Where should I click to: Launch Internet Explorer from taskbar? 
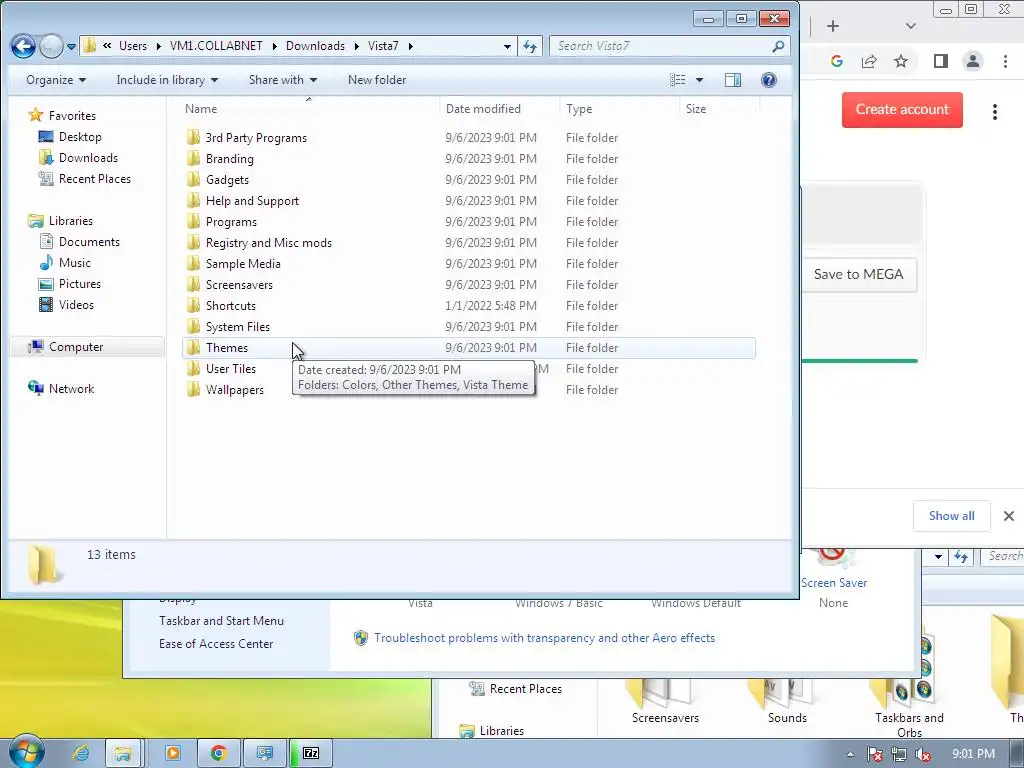81,754
